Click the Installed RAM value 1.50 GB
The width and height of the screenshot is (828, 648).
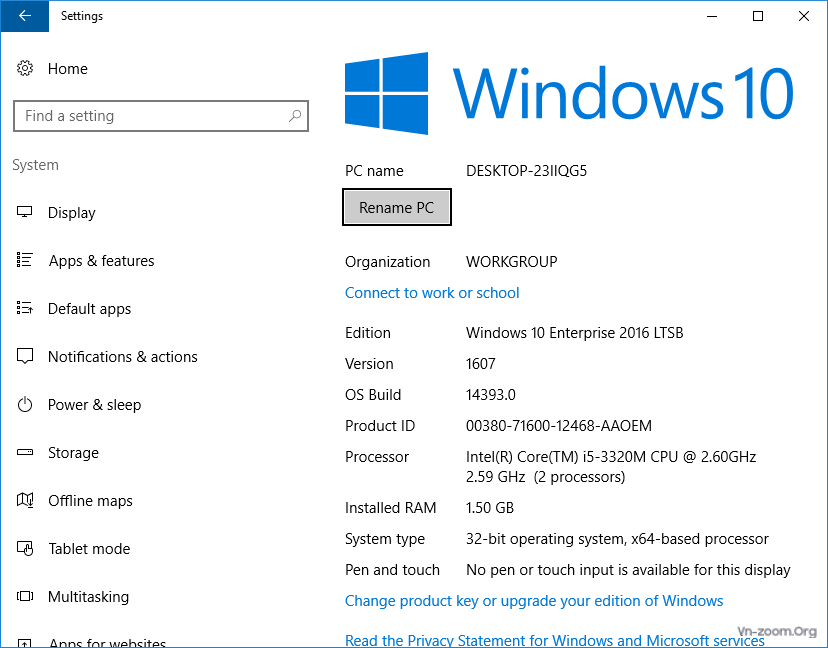[490, 508]
